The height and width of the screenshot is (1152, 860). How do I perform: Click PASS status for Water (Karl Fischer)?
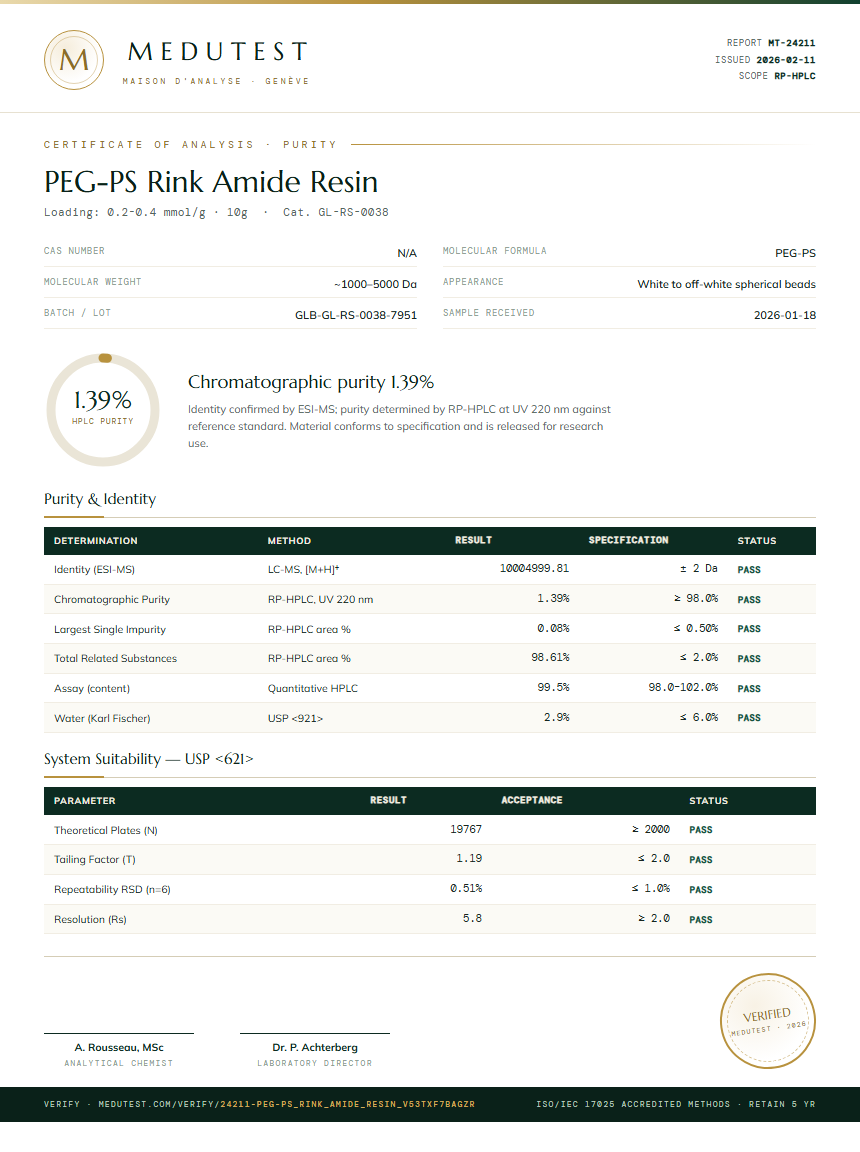click(749, 718)
